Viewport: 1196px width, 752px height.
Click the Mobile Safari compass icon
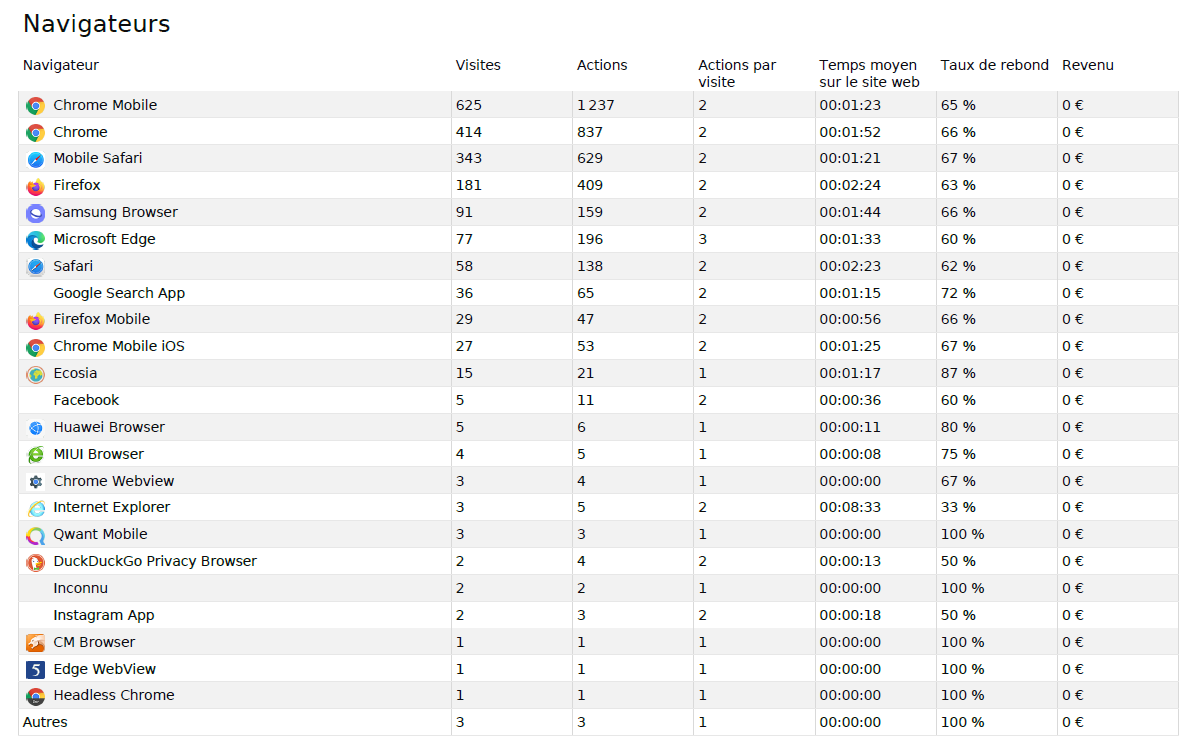tap(35, 159)
